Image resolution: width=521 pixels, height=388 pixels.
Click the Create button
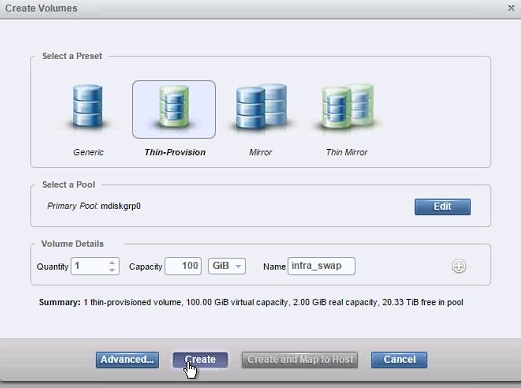[200, 360]
